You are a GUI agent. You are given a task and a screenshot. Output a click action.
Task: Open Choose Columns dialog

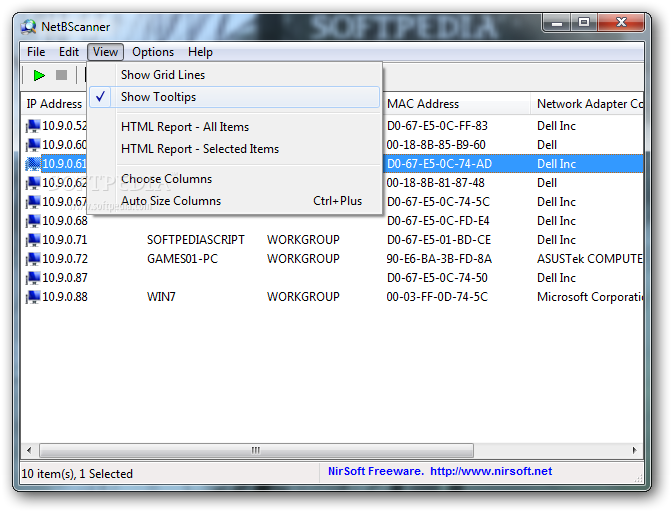point(234,179)
